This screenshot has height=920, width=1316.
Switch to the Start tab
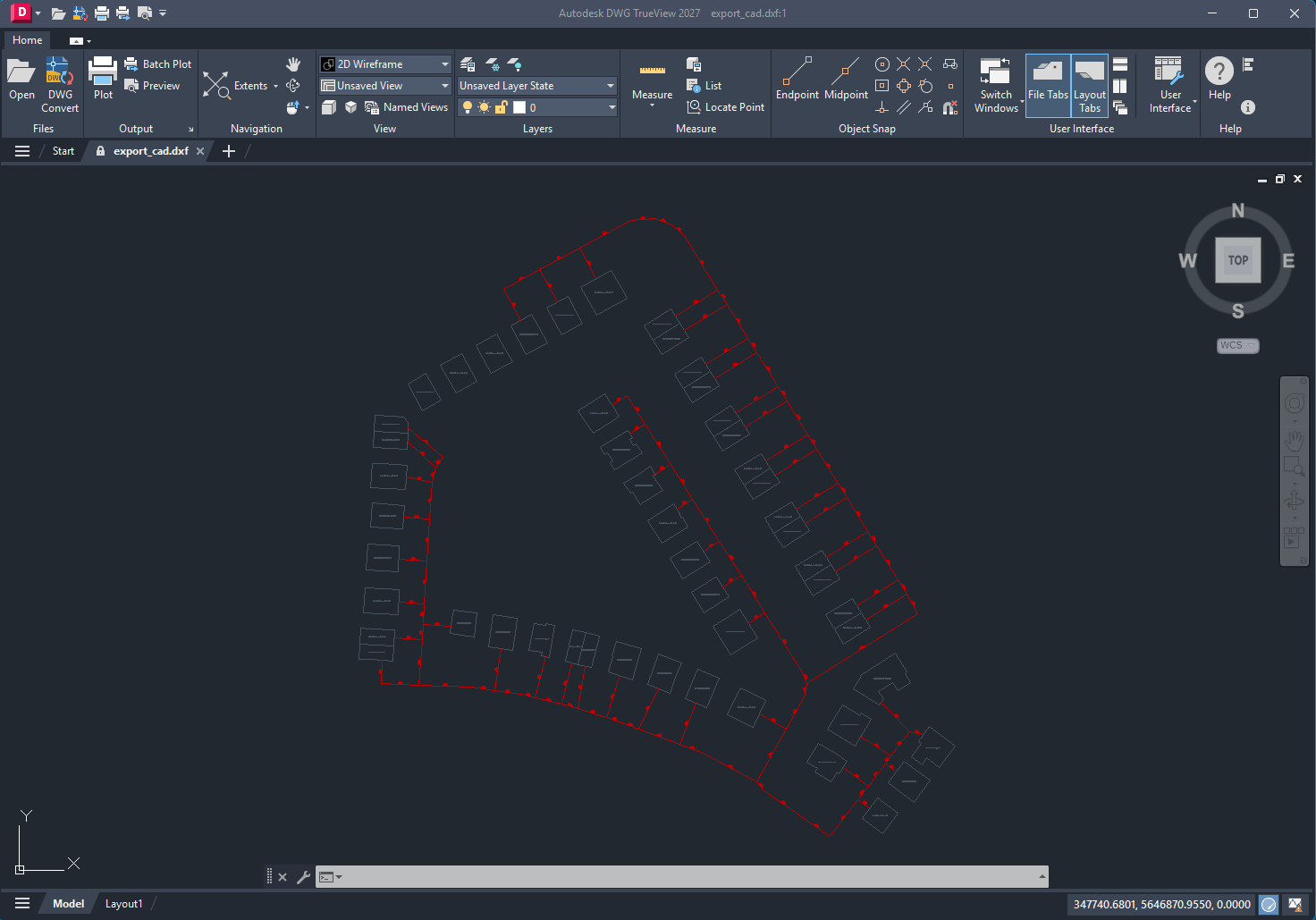(63, 151)
